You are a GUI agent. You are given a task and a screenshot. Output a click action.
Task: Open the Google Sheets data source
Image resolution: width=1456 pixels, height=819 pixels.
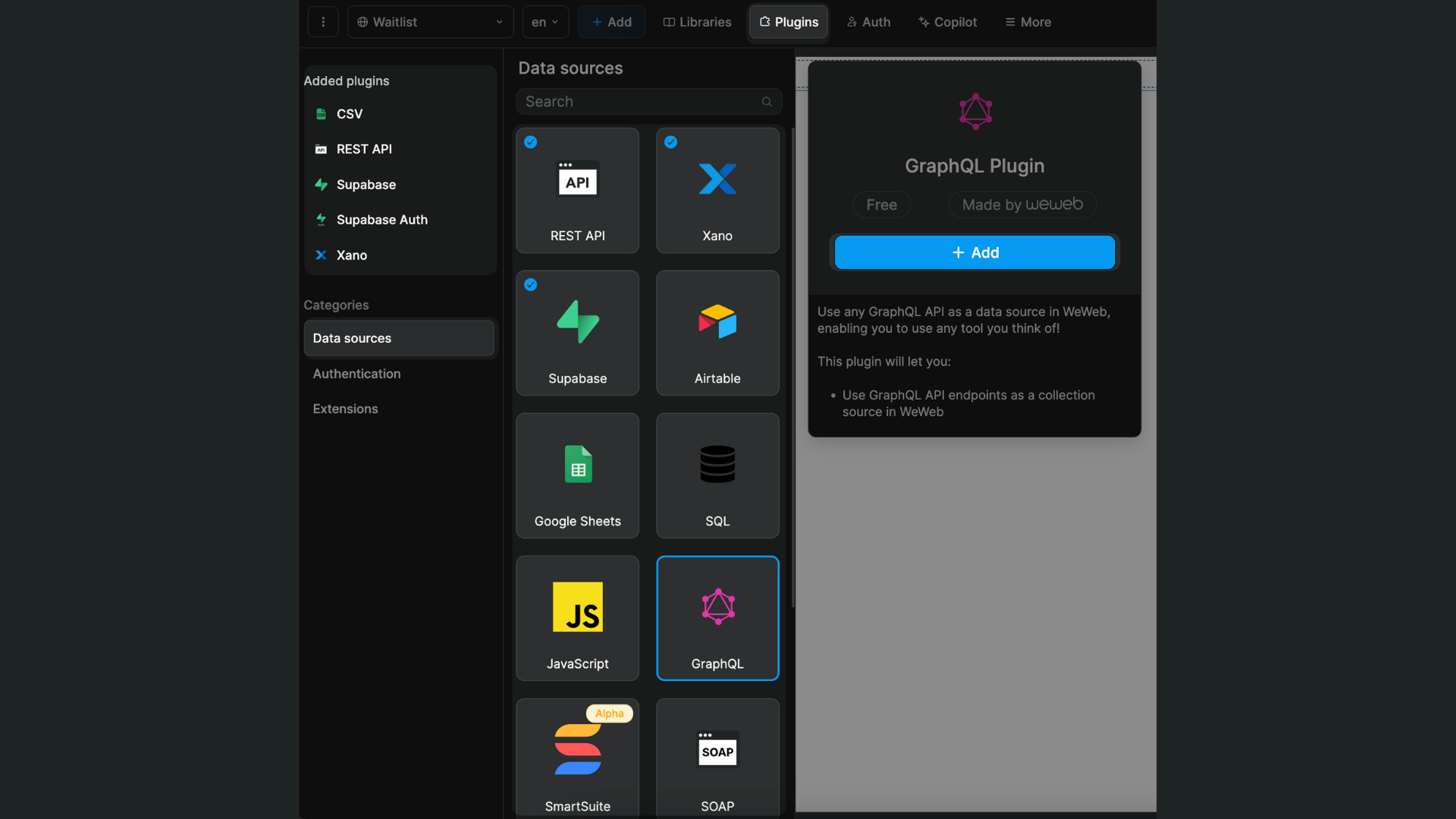[576, 475]
